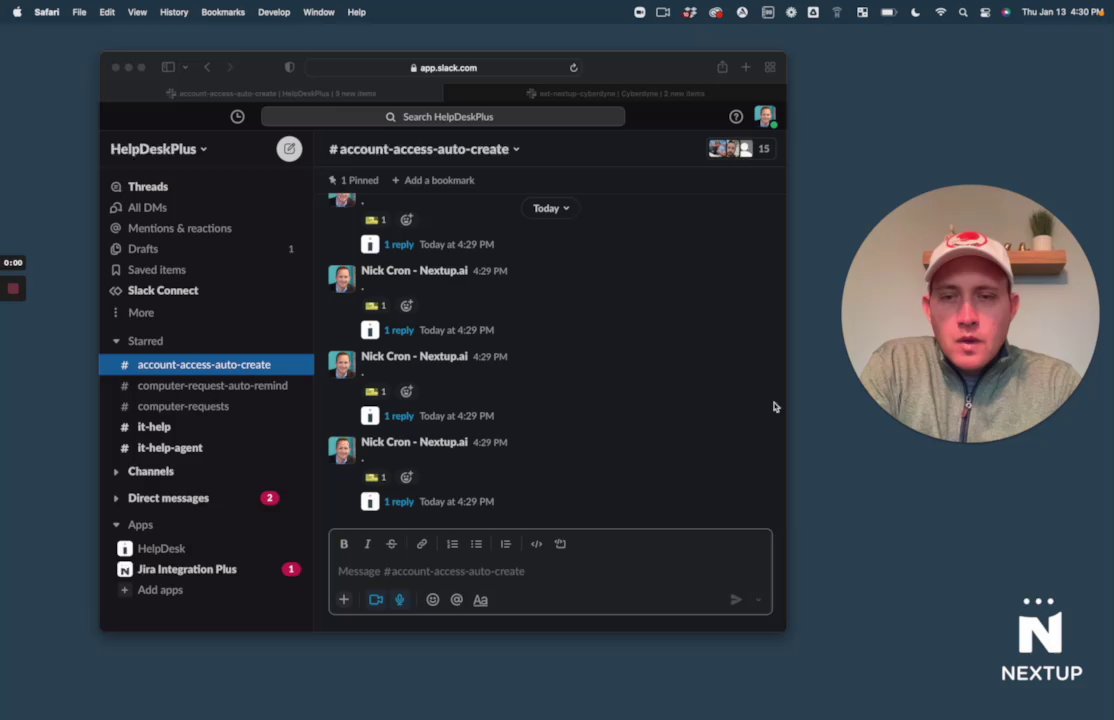Viewport: 1114px width, 720px height.
Task: Open the History menu in menu bar
Action: (173, 12)
